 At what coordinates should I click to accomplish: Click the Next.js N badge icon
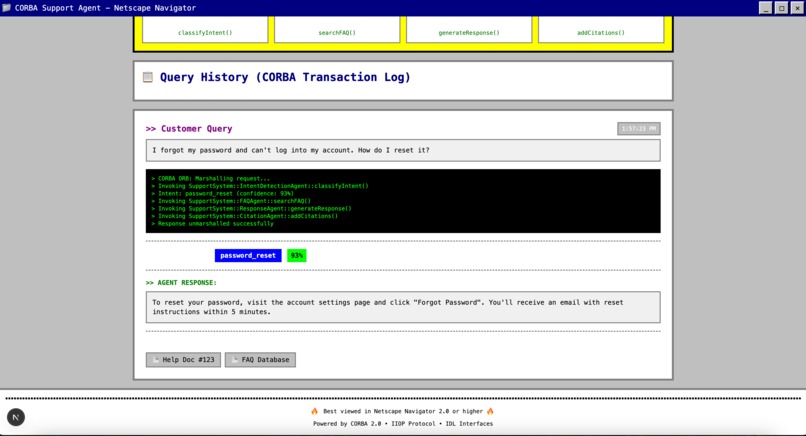pos(15,417)
